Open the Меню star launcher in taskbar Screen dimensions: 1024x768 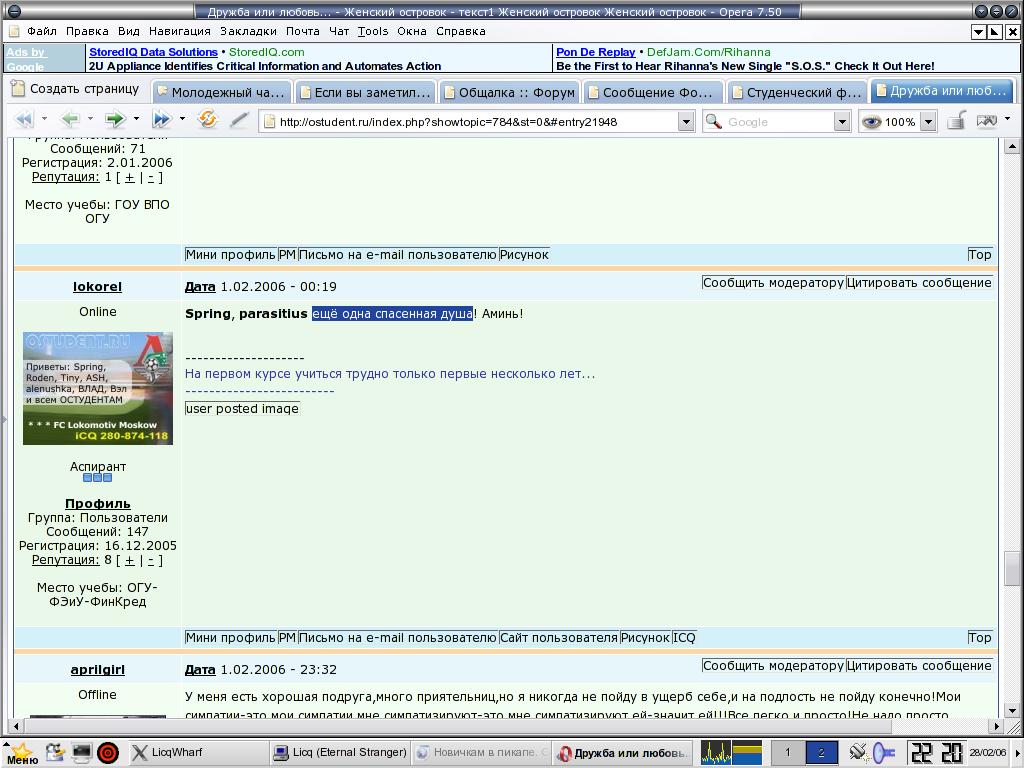point(21,753)
